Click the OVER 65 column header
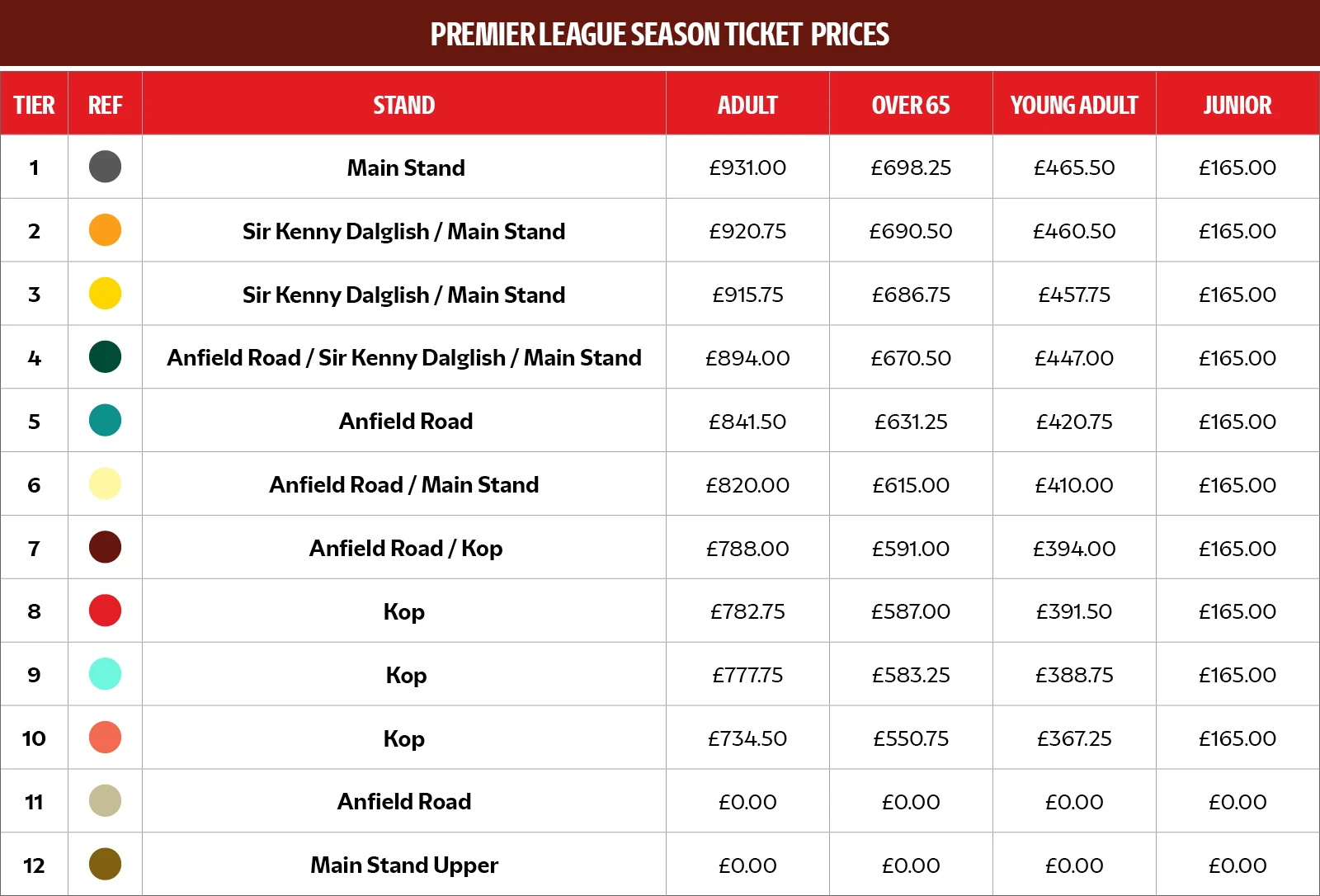The image size is (1320, 896). coord(911,106)
